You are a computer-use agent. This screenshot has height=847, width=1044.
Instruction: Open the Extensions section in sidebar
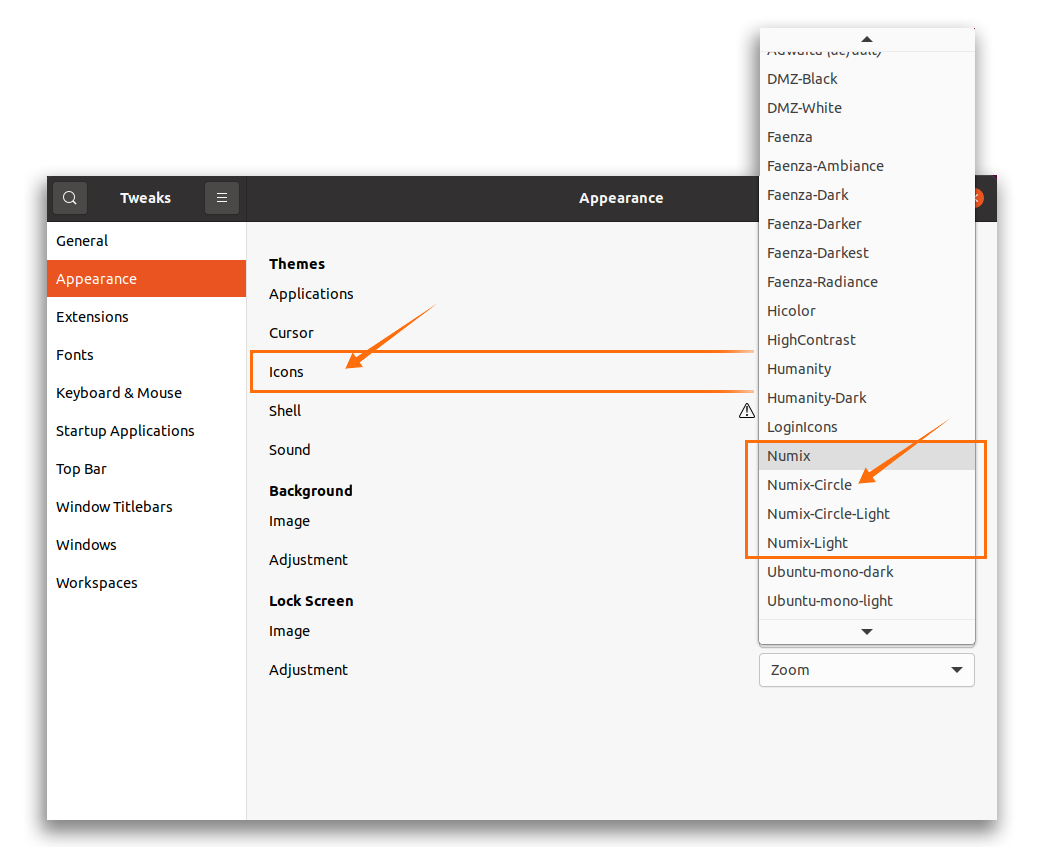[92, 317]
